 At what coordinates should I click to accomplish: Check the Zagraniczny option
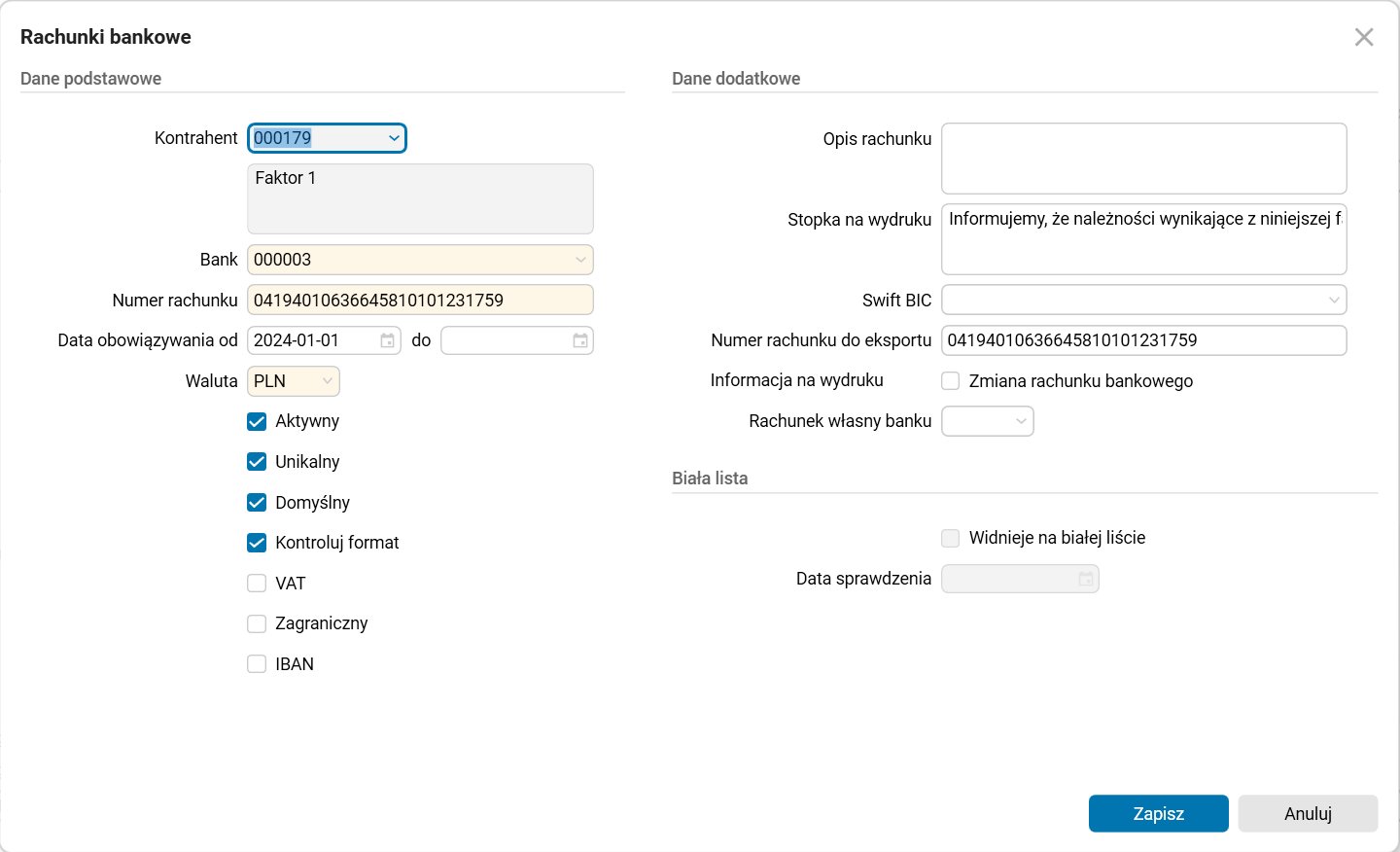[257, 623]
